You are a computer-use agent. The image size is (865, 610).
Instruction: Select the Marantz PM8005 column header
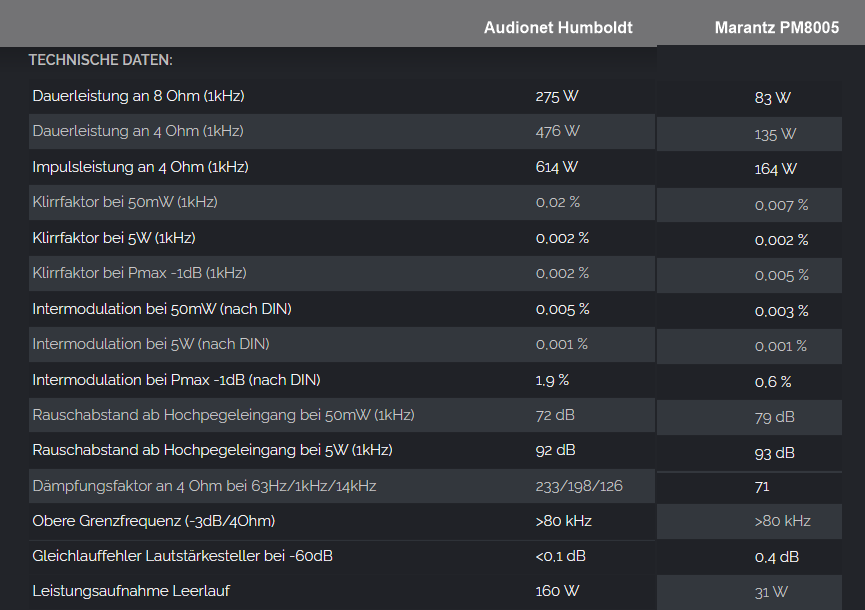pos(777,28)
